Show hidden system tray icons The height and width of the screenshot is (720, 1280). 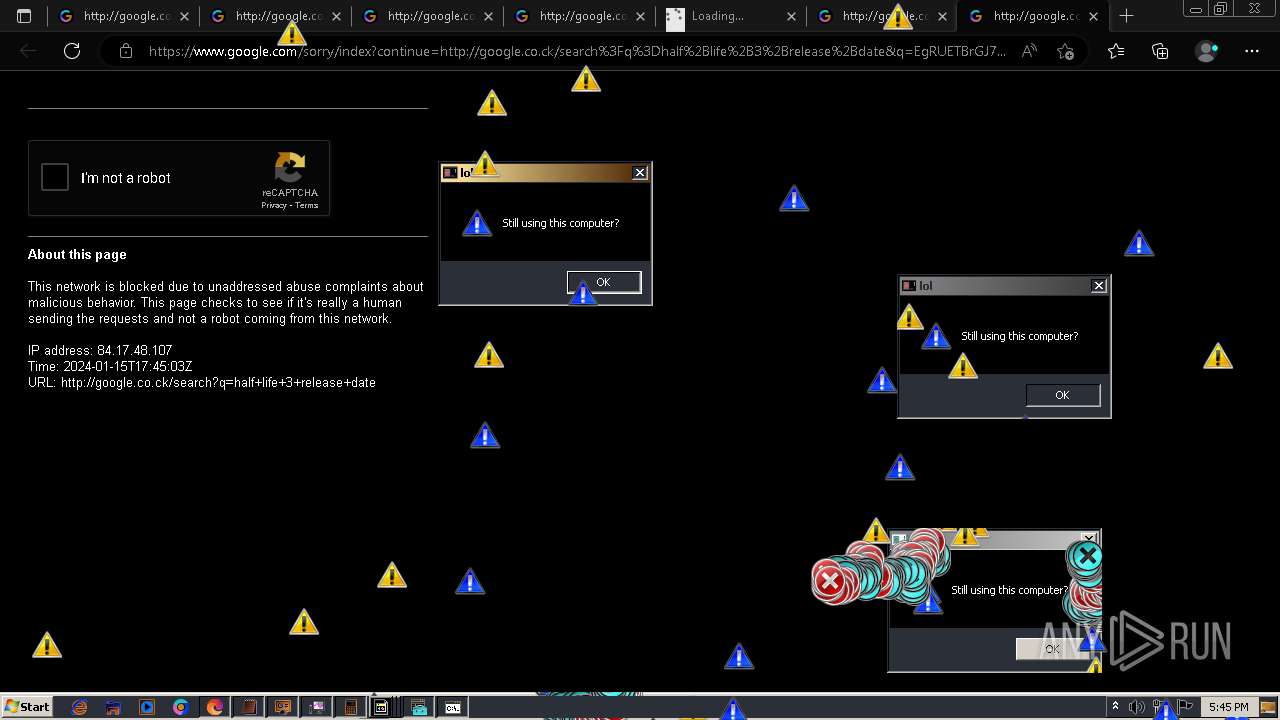click(x=1115, y=707)
